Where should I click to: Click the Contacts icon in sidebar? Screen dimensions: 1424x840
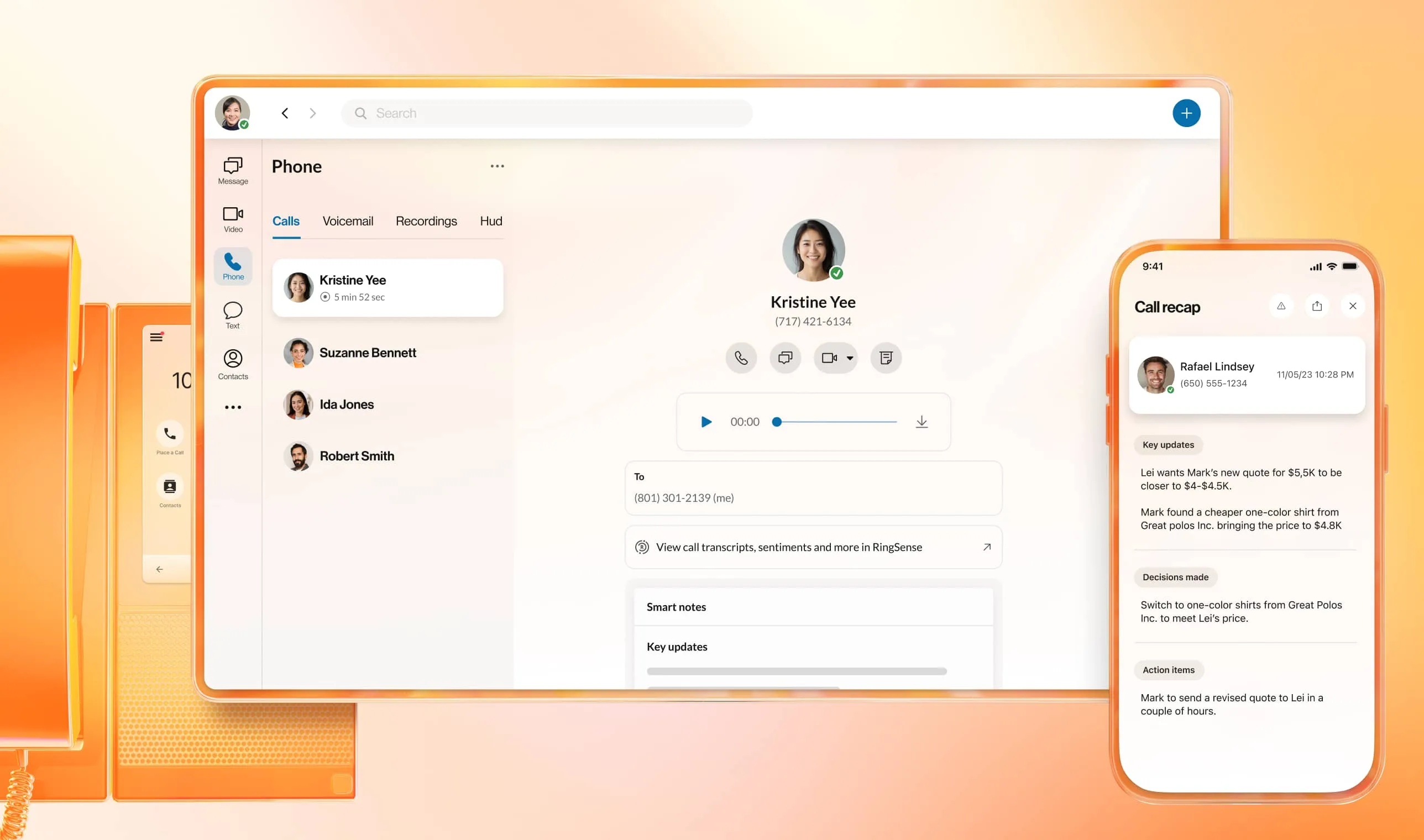coord(233,361)
